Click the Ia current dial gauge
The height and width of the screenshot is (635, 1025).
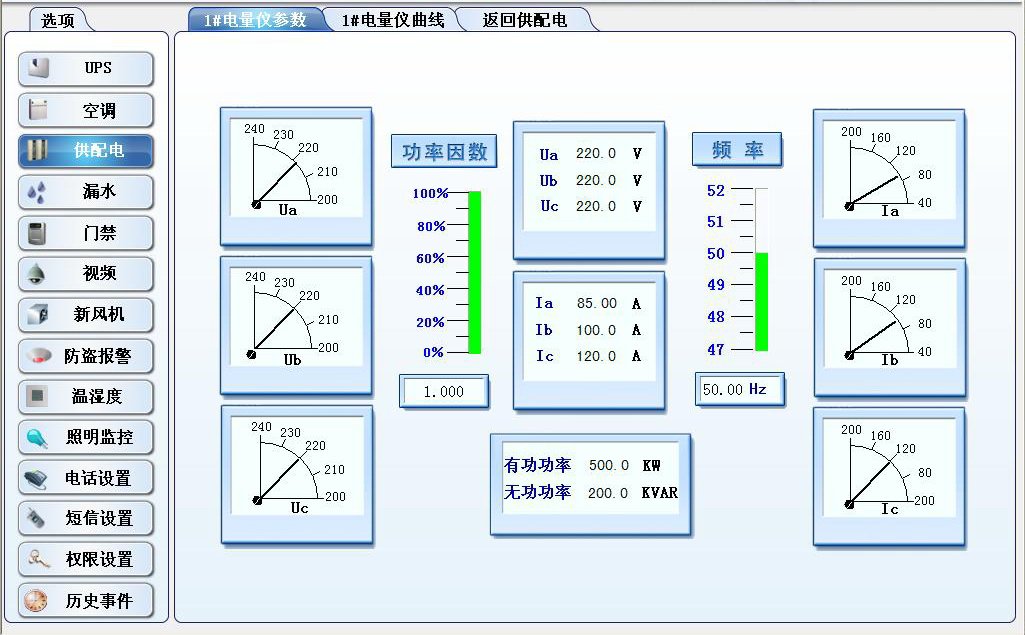coord(889,179)
